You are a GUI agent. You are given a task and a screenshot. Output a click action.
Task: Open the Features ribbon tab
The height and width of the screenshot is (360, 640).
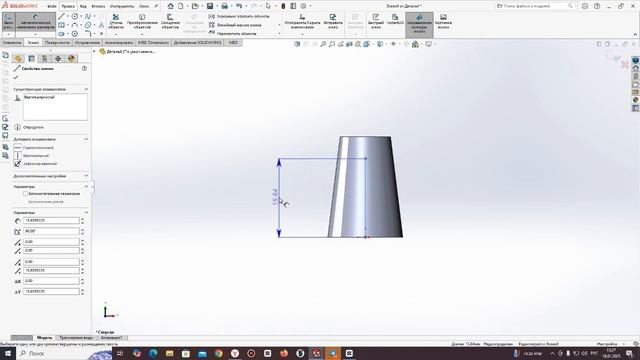coord(12,42)
